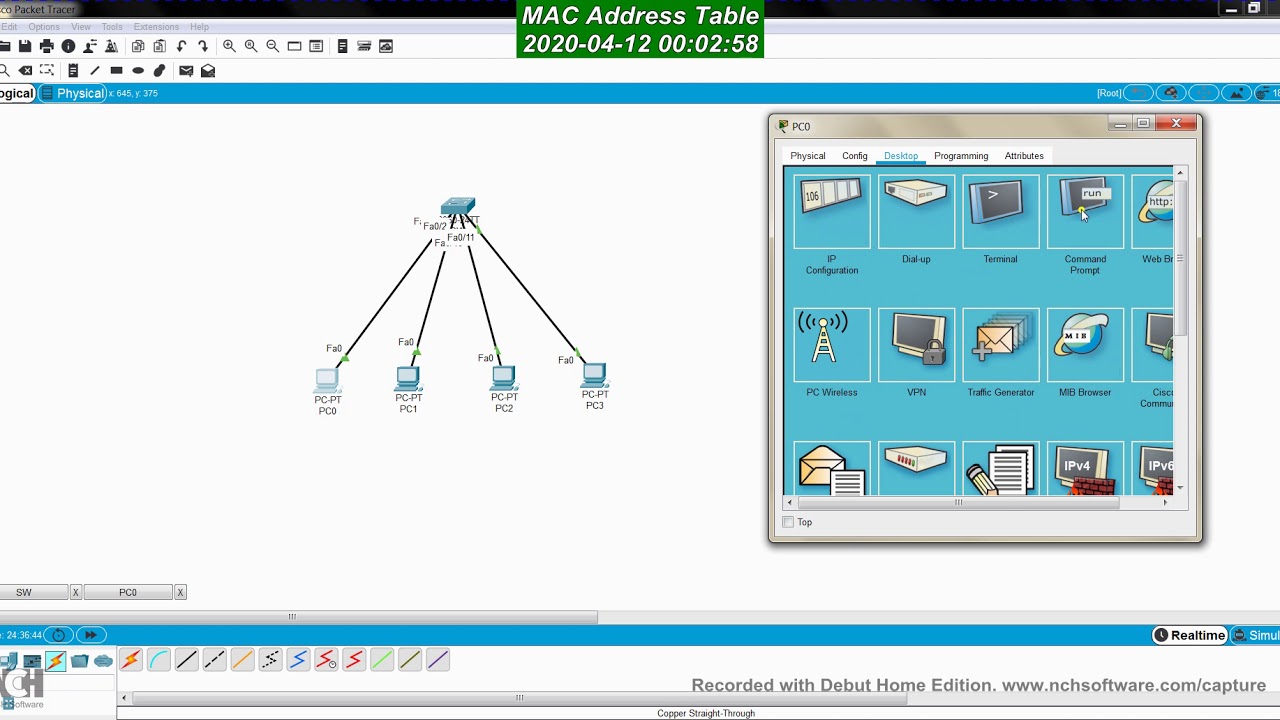
Task: Click the Zoom In magnifier icon
Action: (x=229, y=46)
